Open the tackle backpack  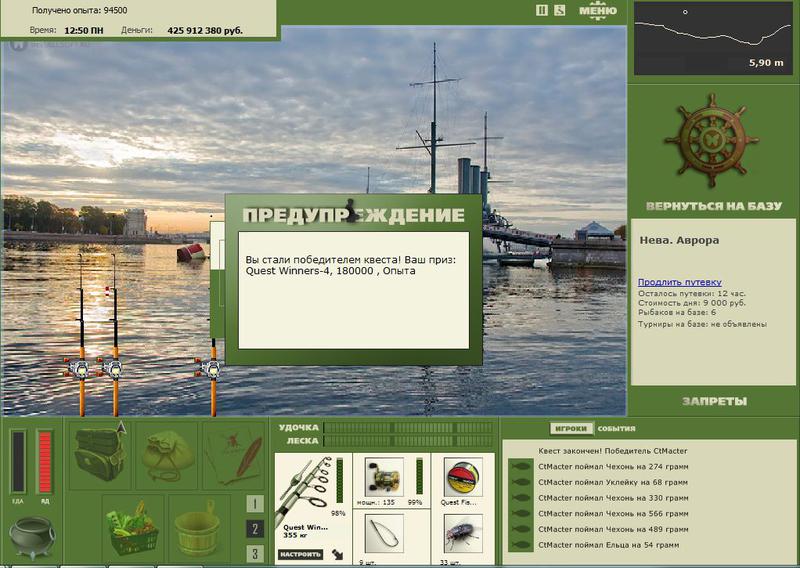pyautogui.click(x=100, y=454)
